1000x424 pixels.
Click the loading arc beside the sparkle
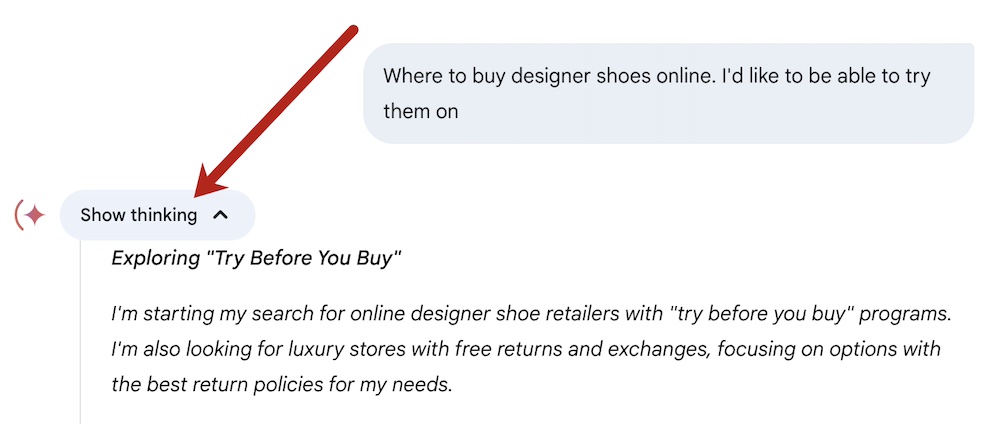[x=19, y=214]
